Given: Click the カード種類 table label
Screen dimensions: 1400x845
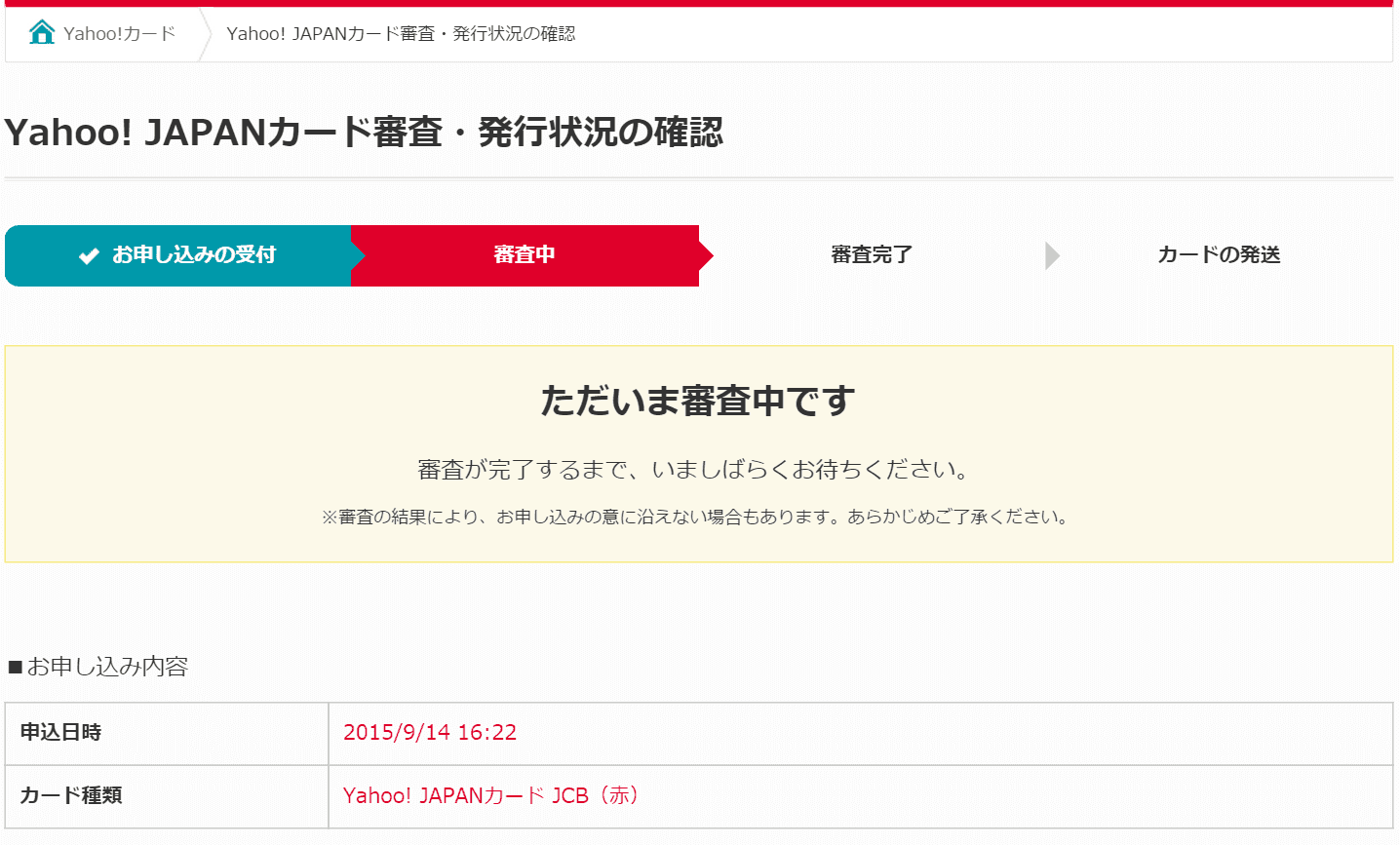Looking at the screenshot, I should click(71, 796).
